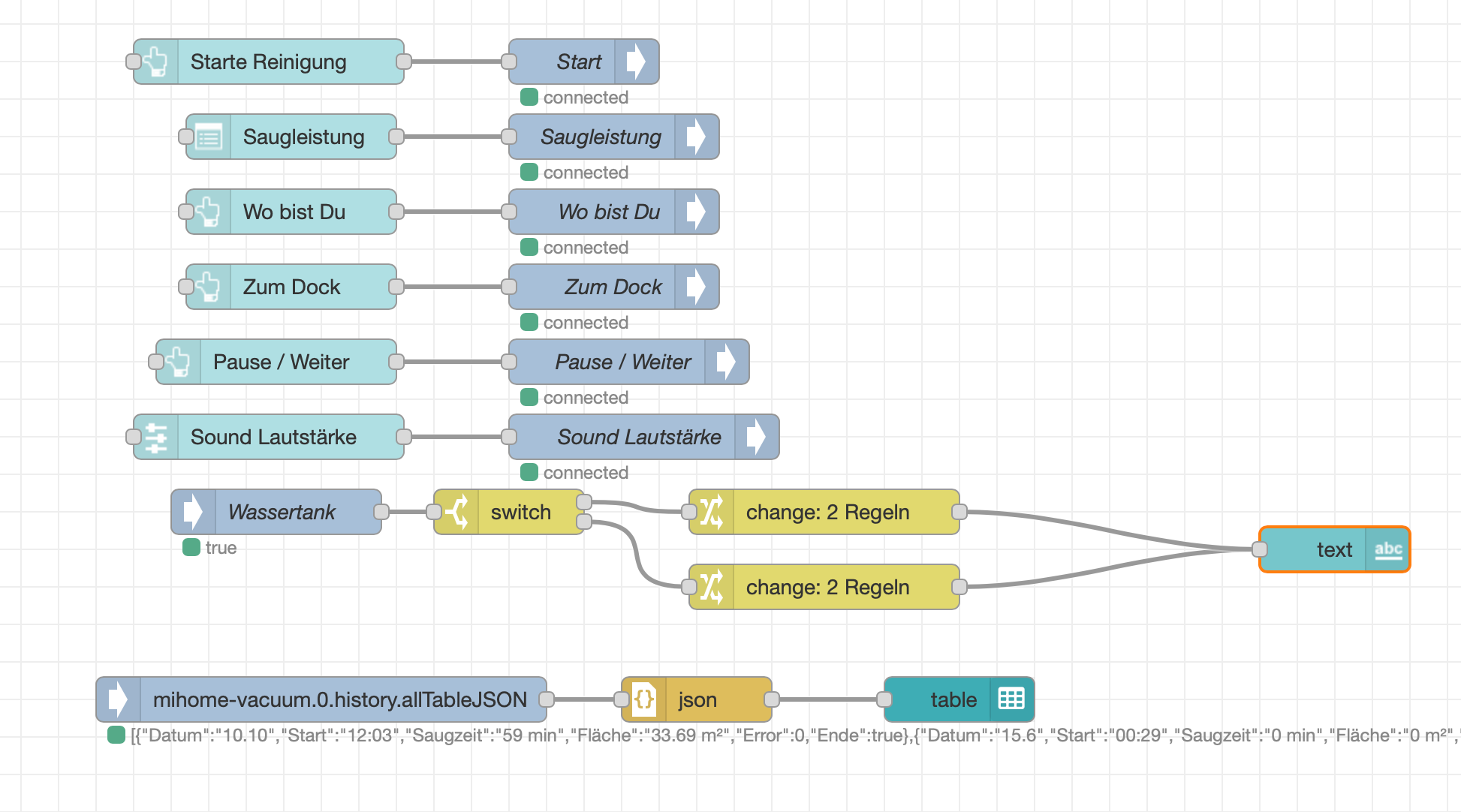Screen dimensions: 1461x812
Task: Click the Zum Dock output node label
Action: click(x=613, y=287)
